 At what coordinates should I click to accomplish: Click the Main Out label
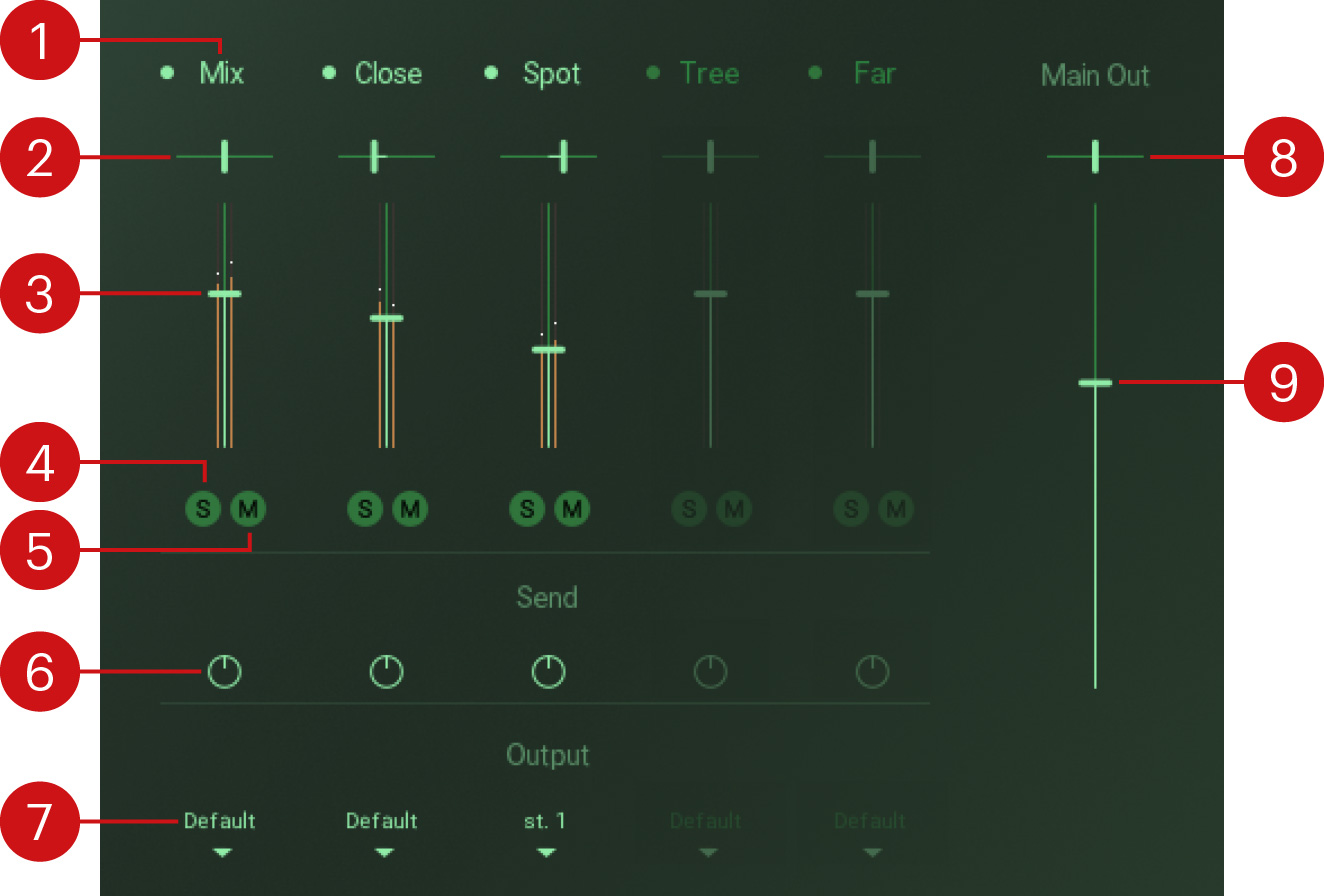point(1096,75)
